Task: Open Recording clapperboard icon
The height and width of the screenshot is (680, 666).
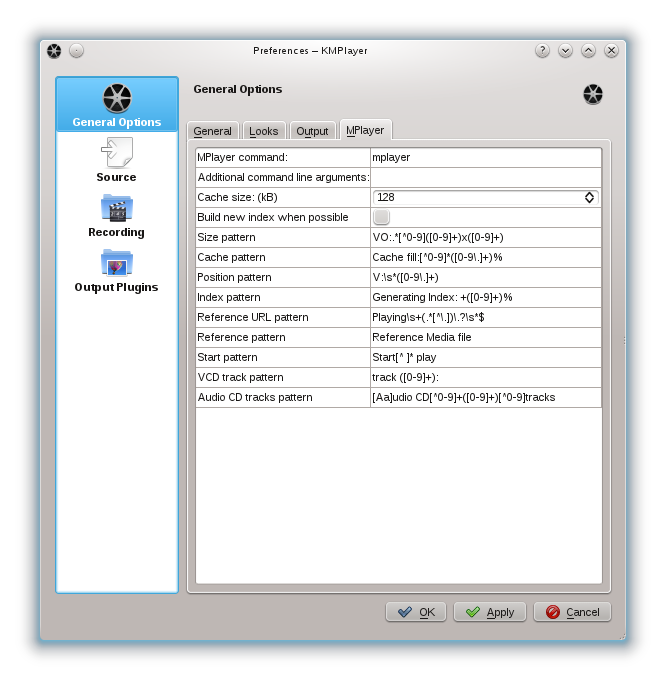Action: click(117, 208)
